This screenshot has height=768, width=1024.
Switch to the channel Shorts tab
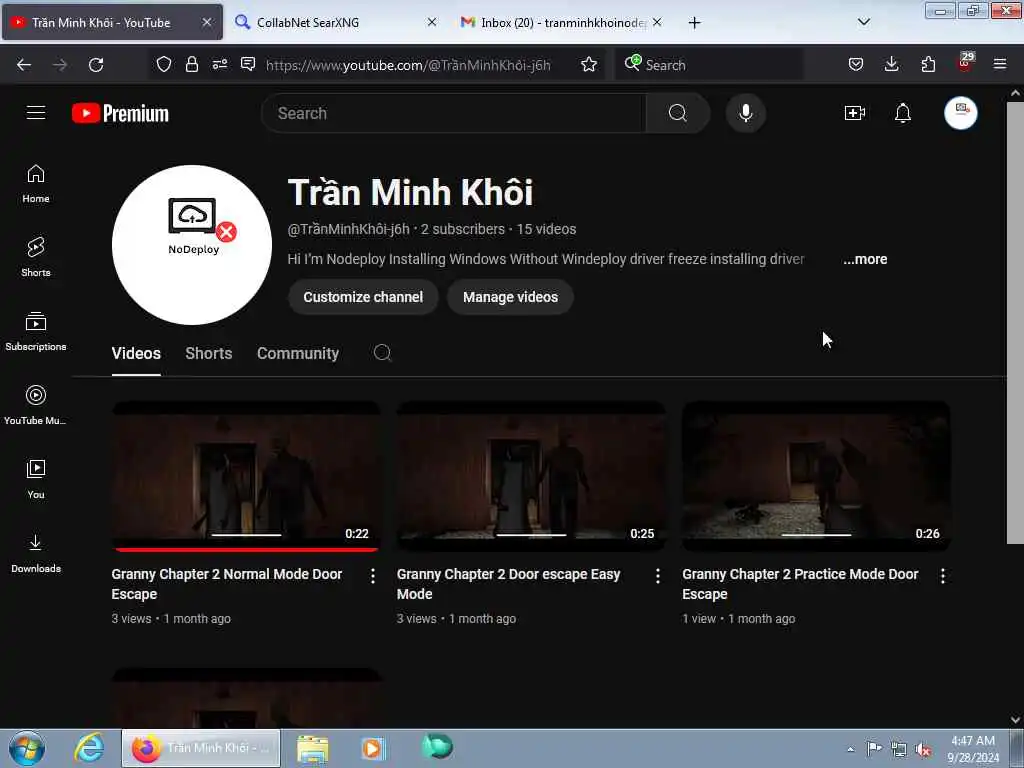click(x=208, y=353)
